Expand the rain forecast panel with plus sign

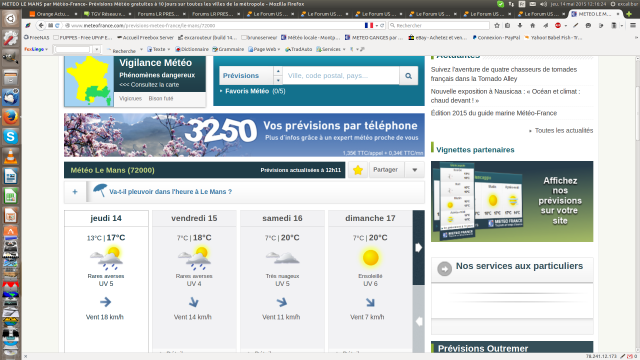tap(75, 191)
